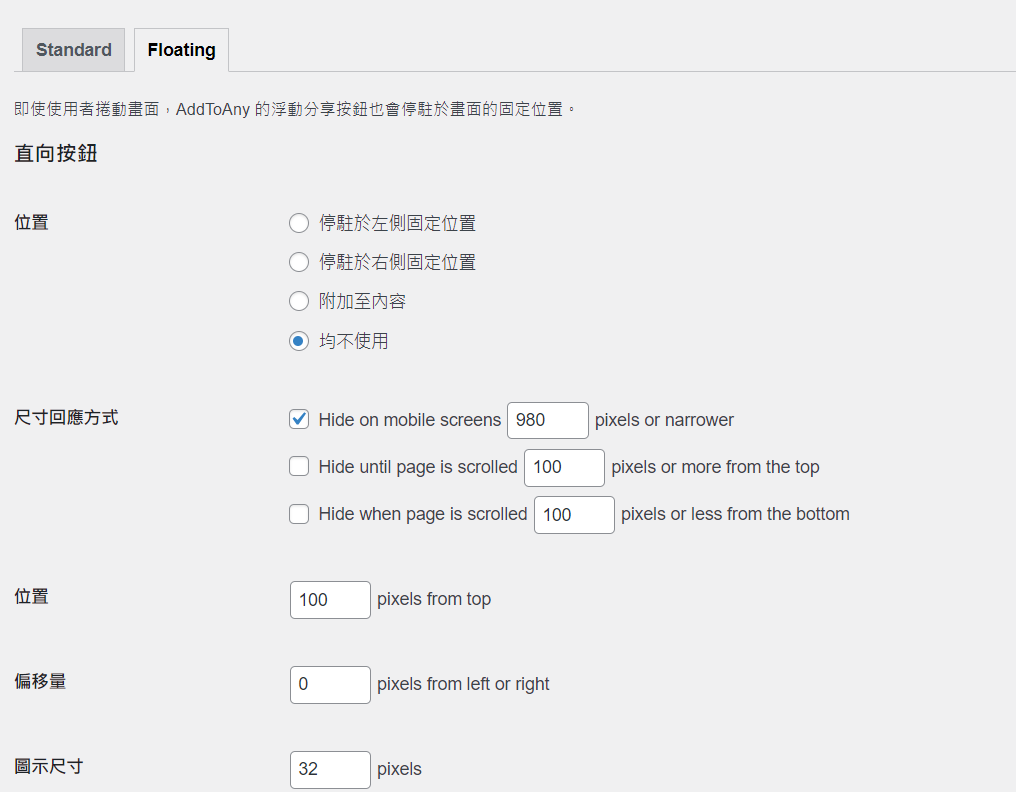Click the pixels or less from the bottom field

coord(574,515)
